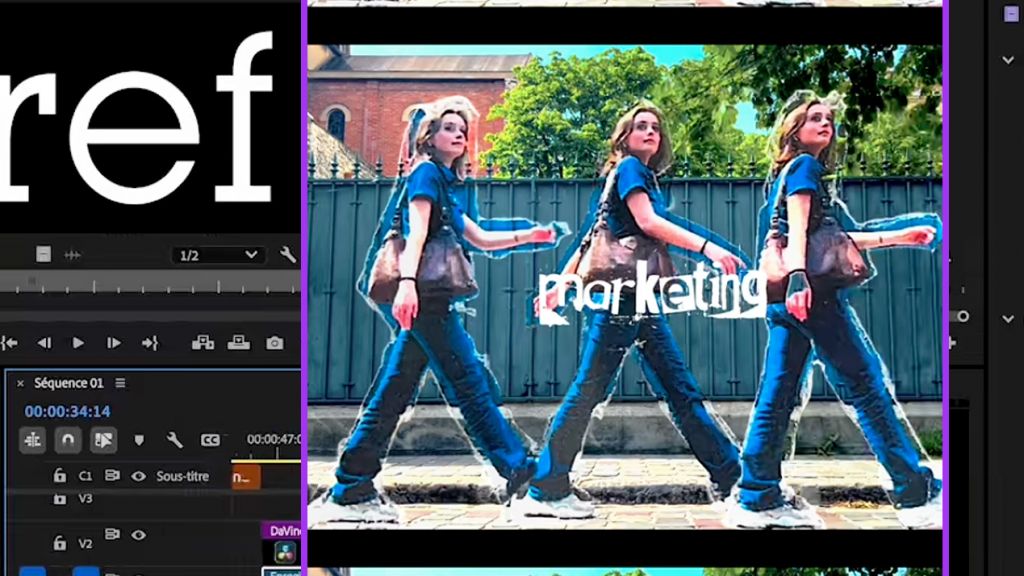Click the CC captions track options button
The width and height of the screenshot is (1024, 576).
(210, 439)
